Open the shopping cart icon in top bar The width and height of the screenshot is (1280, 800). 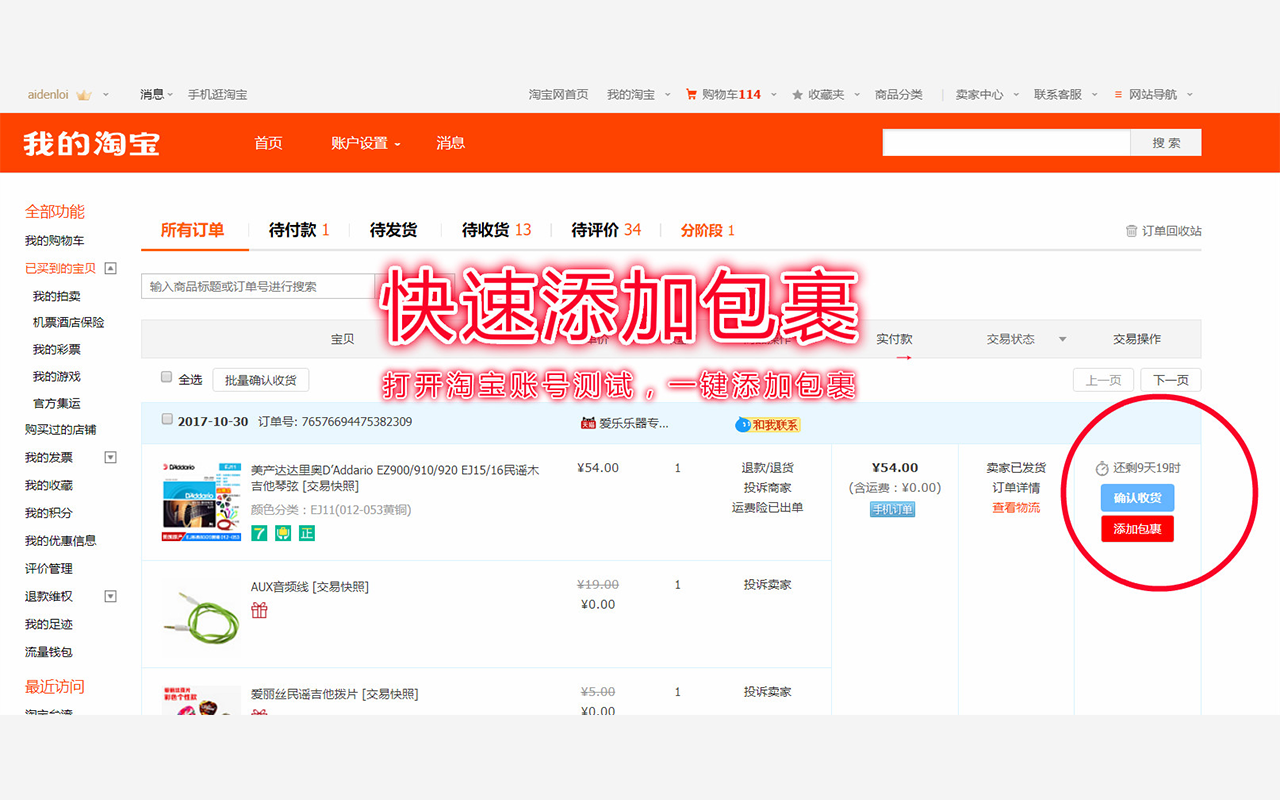coord(691,95)
